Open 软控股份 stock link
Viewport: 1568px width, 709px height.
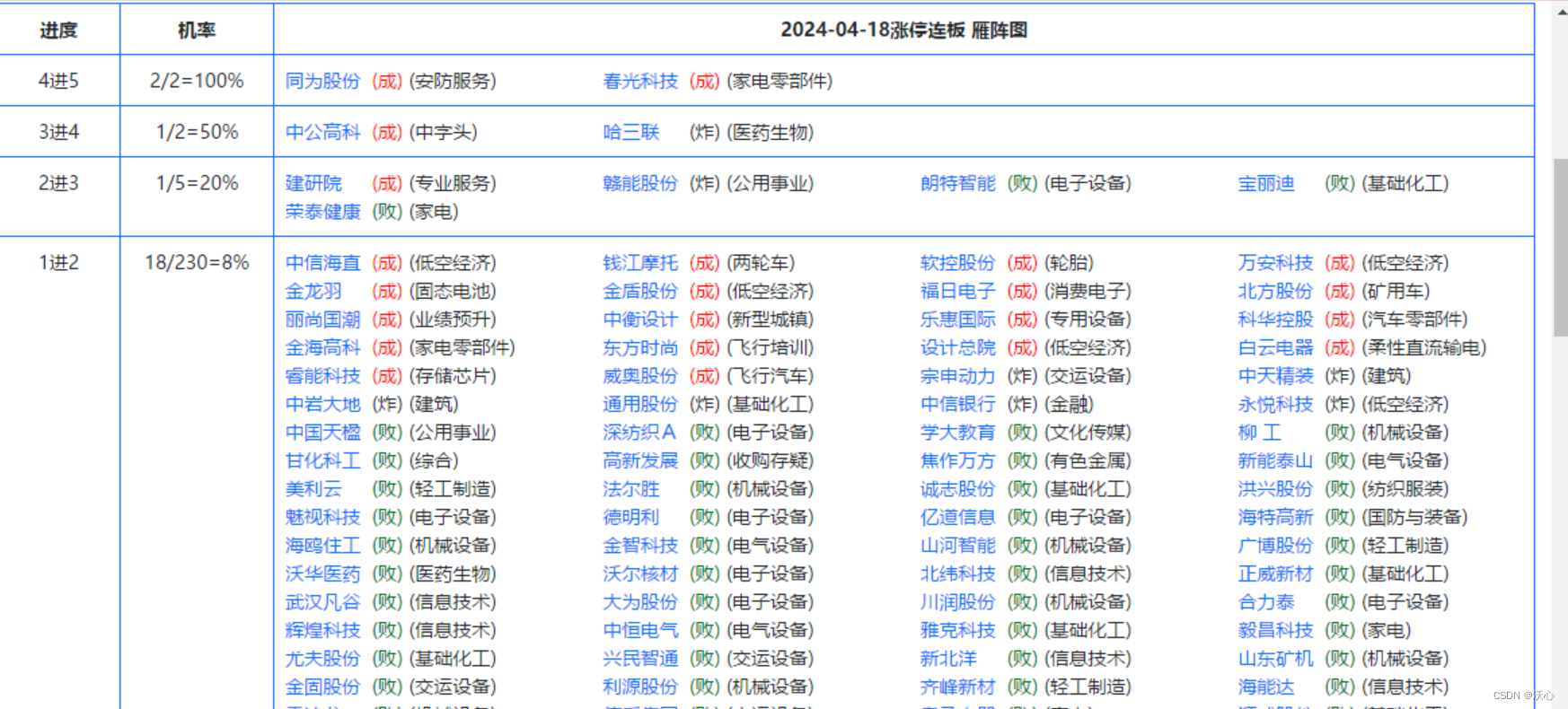pyautogui.click(x=957, y=263)
